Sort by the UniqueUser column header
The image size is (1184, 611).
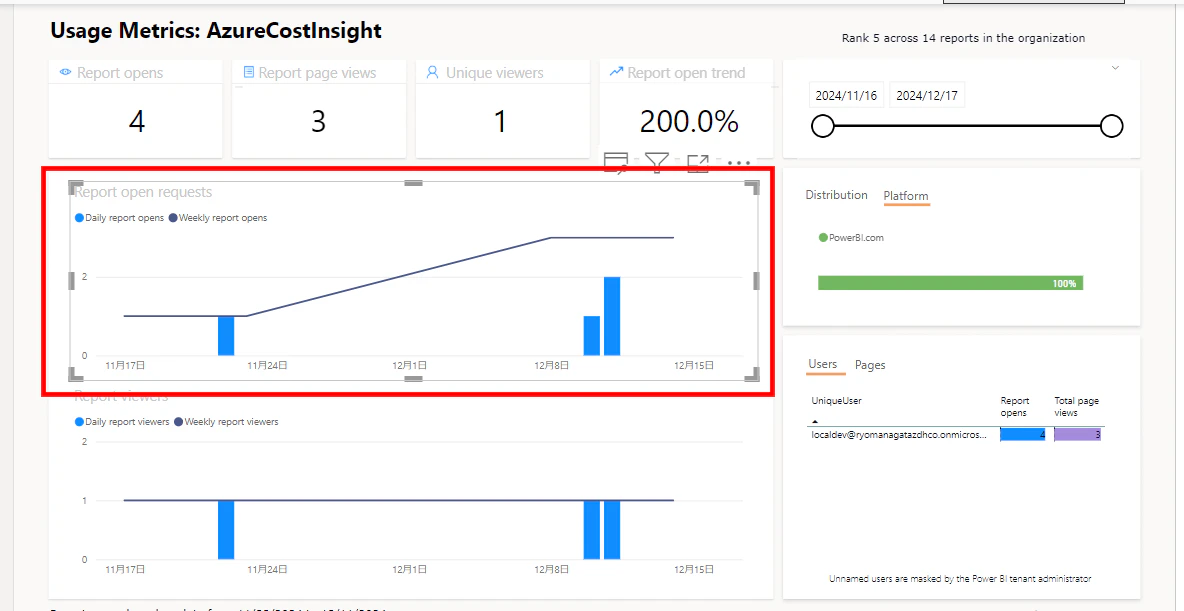click(x=836, y=401)
